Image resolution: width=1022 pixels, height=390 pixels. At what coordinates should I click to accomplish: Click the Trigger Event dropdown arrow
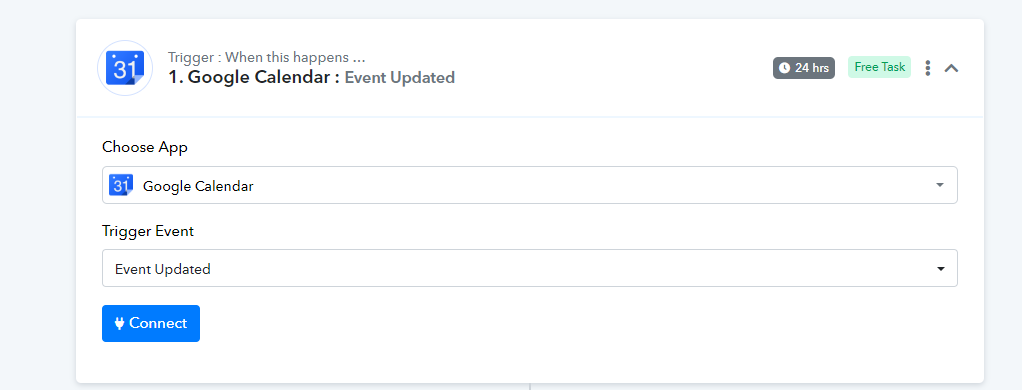[x=941, y=269]
